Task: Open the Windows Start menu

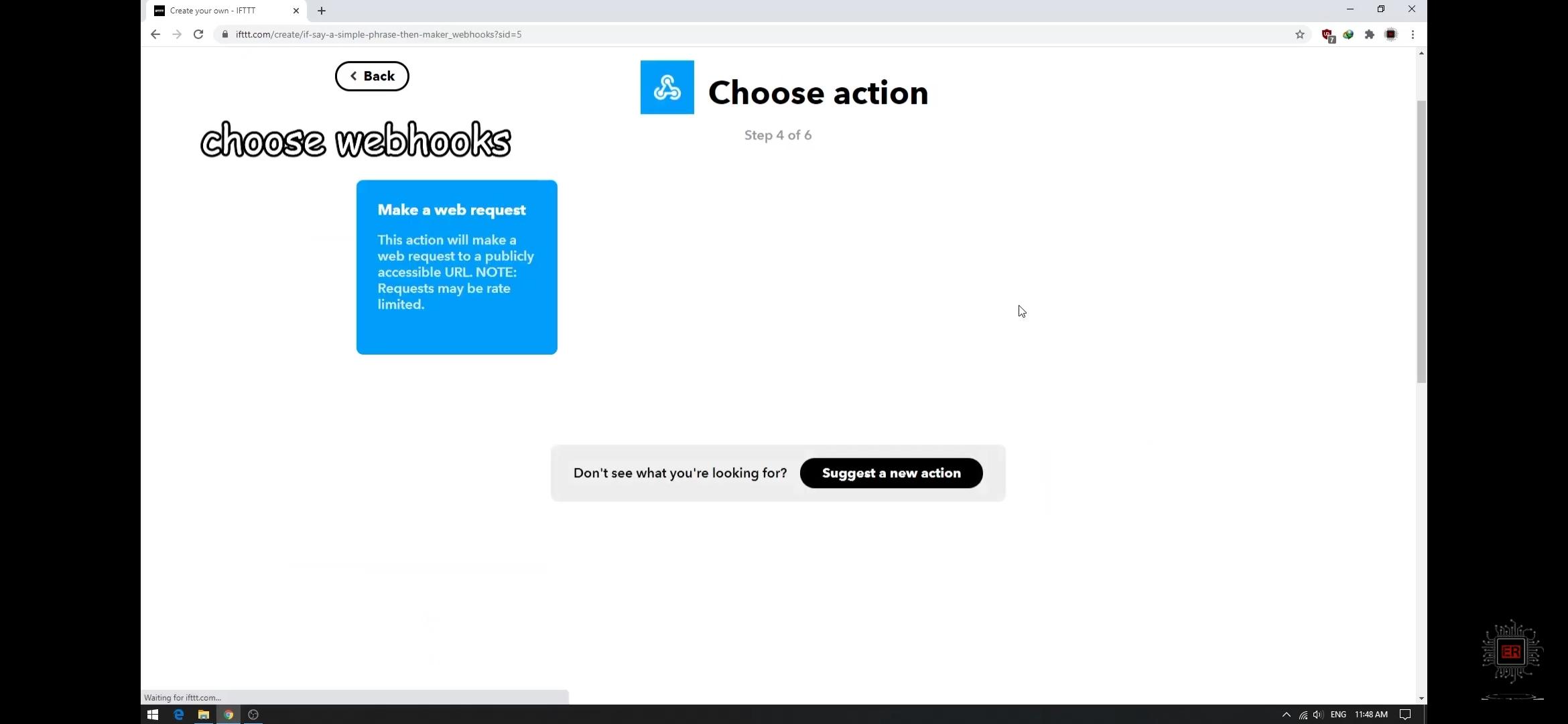Action: pos(153,715)
